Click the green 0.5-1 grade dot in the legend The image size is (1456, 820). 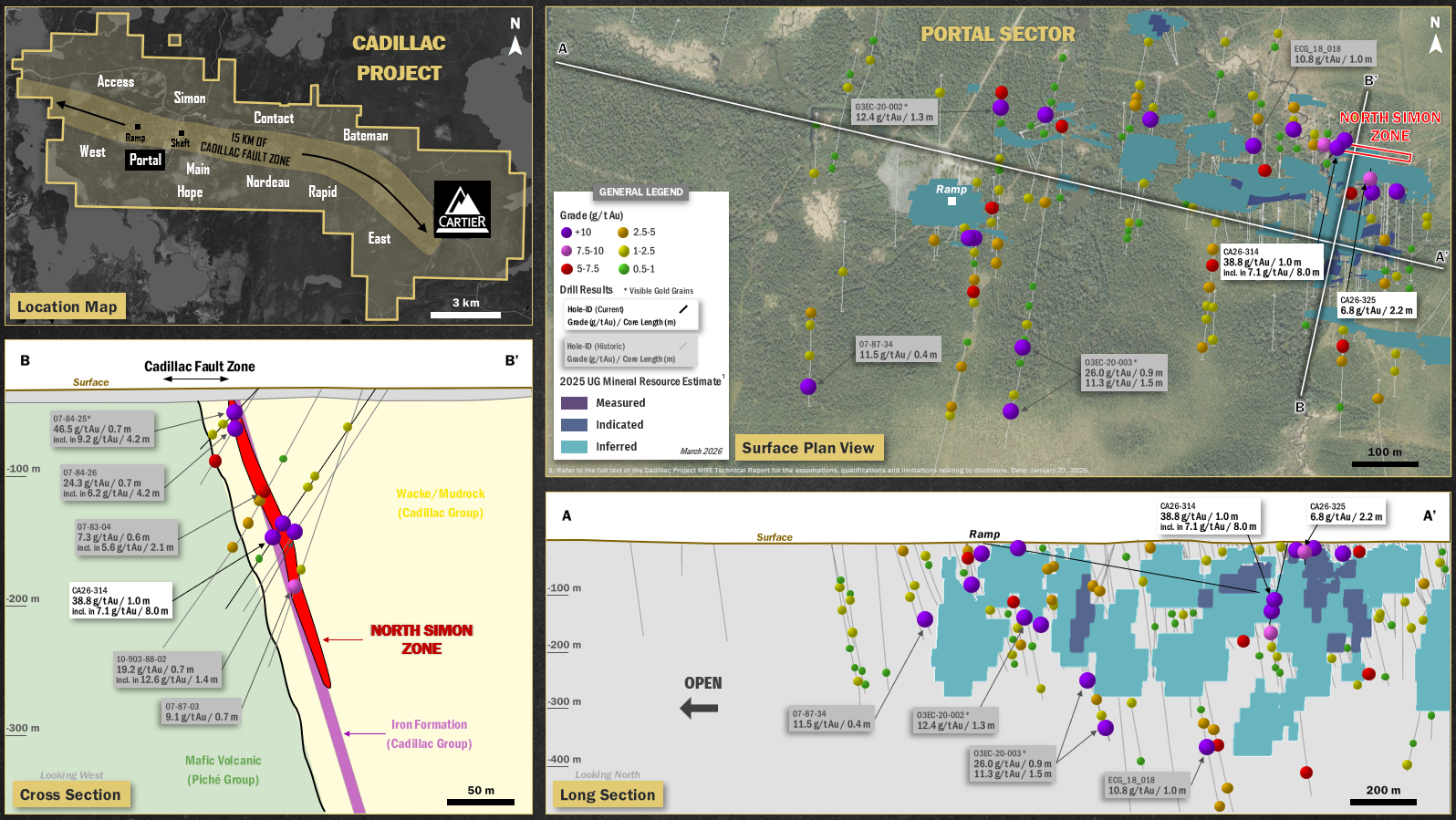[x=624, y=269]
